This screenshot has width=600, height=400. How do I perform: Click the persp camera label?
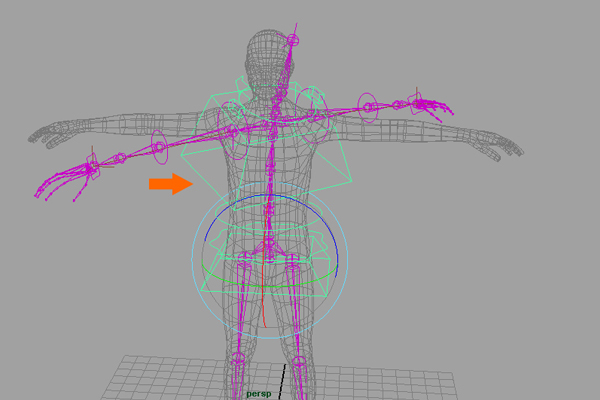click(259, 393)
